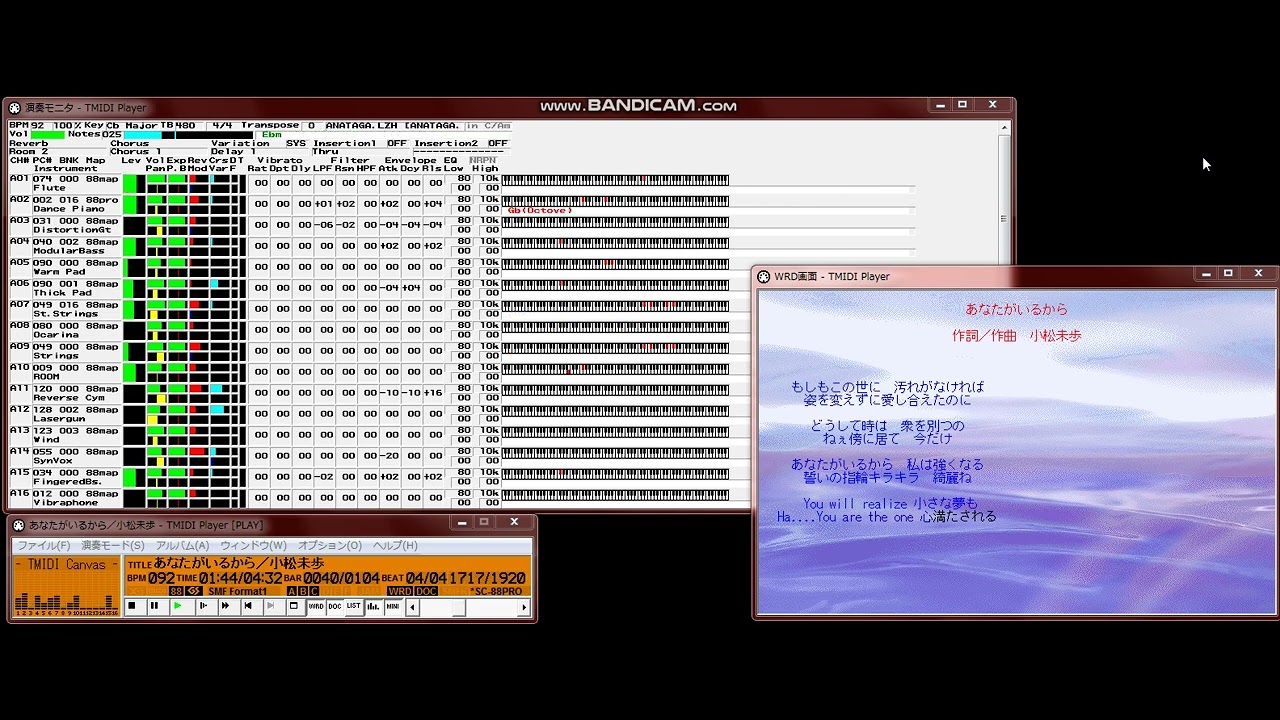
Task: Pause the current song
Action: coord(154,606)
